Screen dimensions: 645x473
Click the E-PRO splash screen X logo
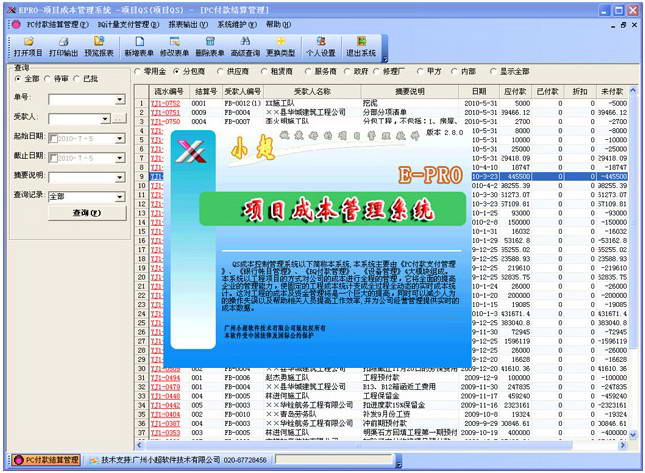(x=190, y=151)
